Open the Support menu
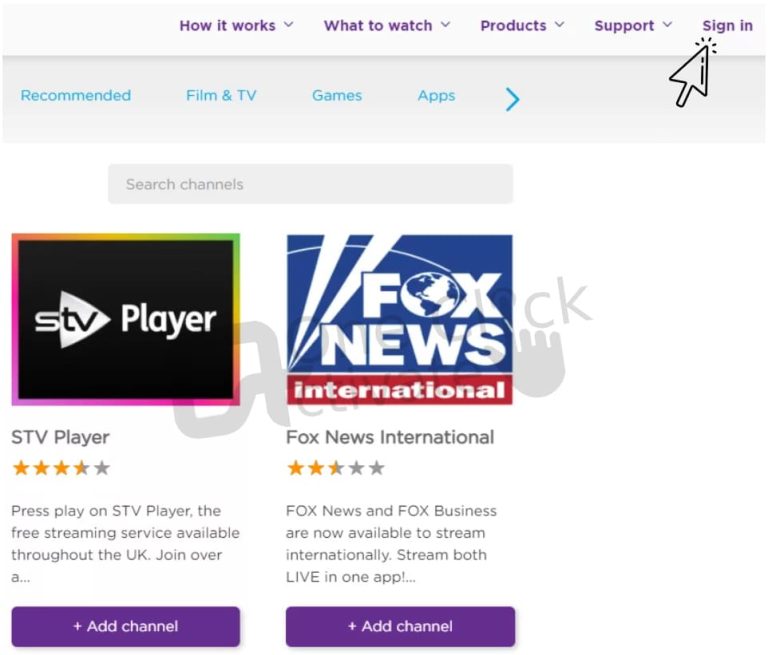The image size is (768, 655). (624, 25)
